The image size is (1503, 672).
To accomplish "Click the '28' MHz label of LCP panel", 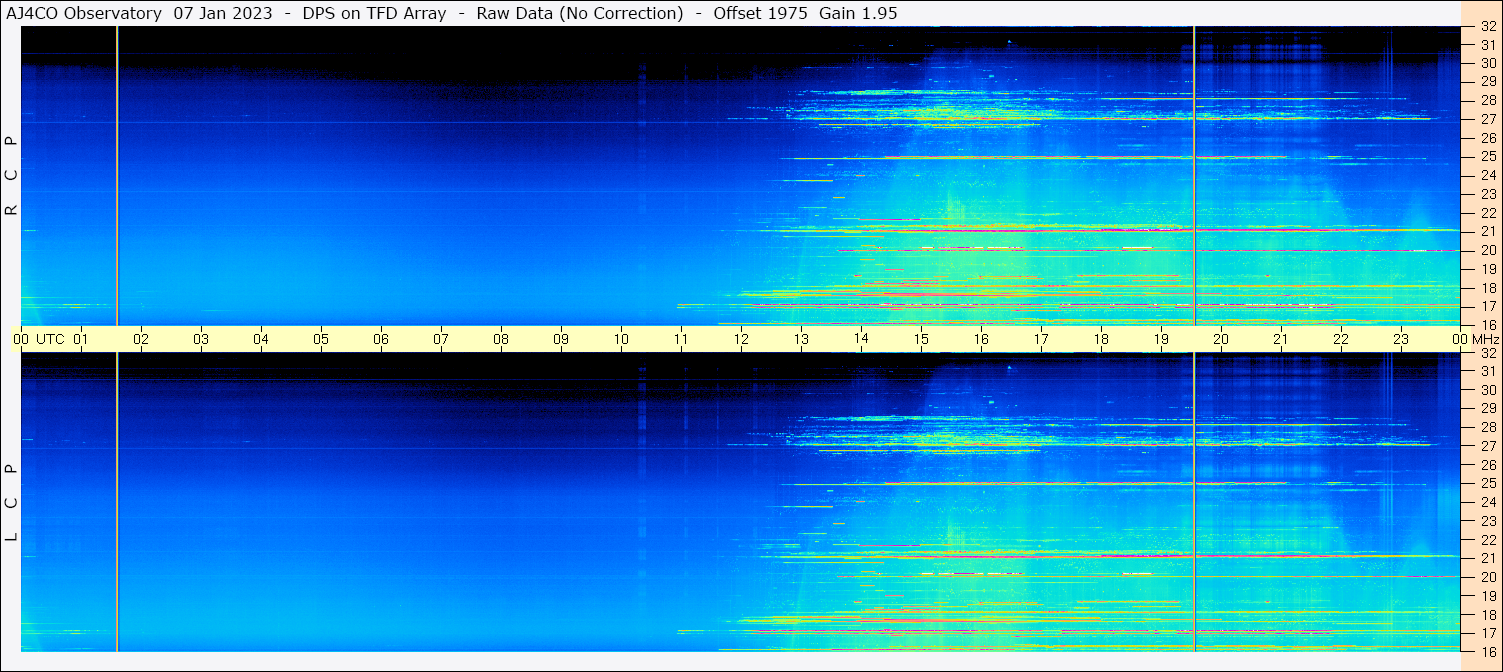I will point(1488,427).
